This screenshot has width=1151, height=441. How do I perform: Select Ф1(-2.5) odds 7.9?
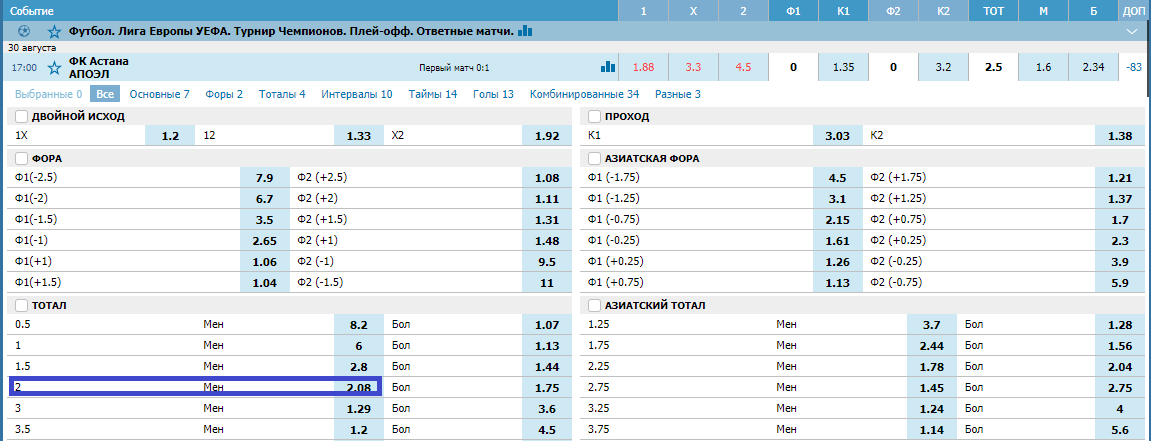264,178
